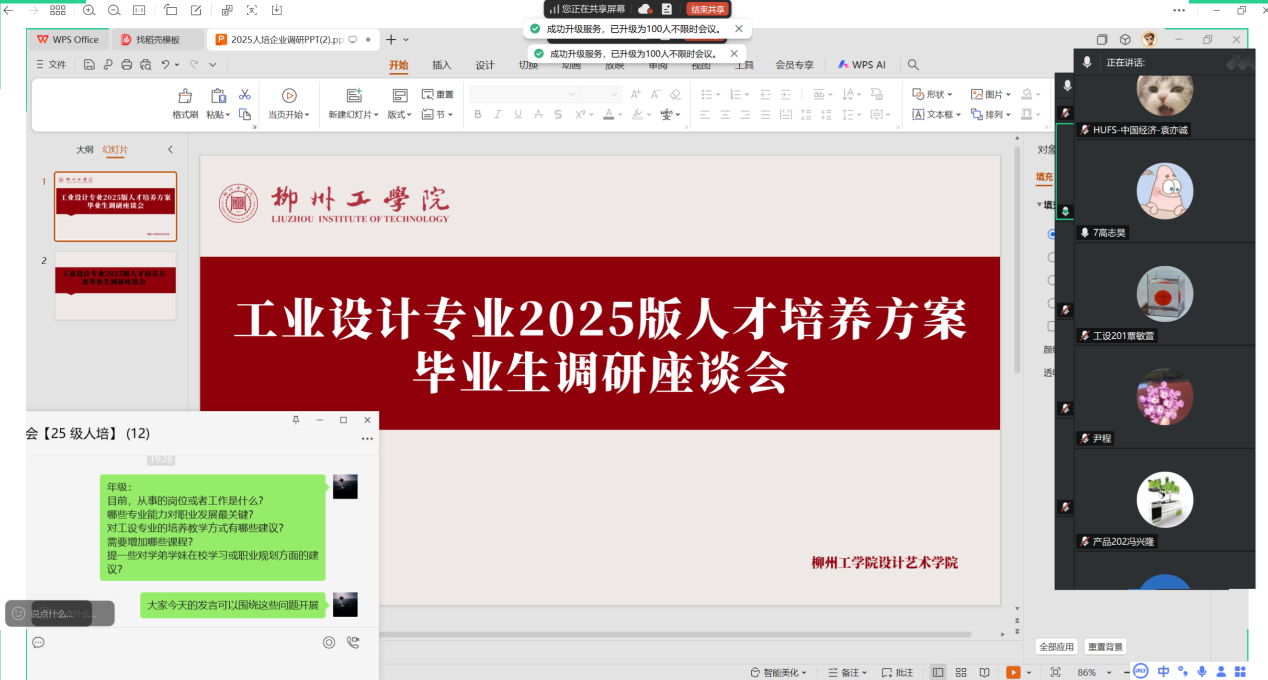The height and width of the screenshot is (680, 1268).
Task: Click the download icon in viewer toolbar
Action: [x=275, y=10]
